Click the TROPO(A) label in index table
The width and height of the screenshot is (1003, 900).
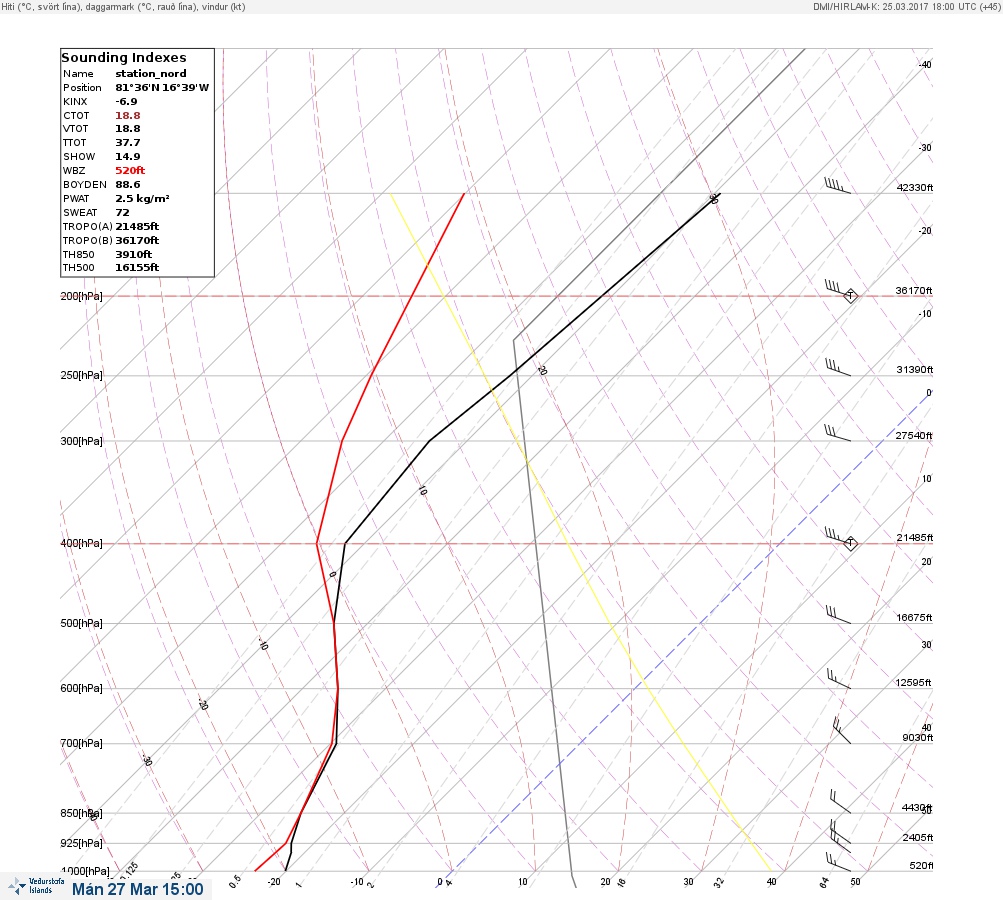coord(88,226)
